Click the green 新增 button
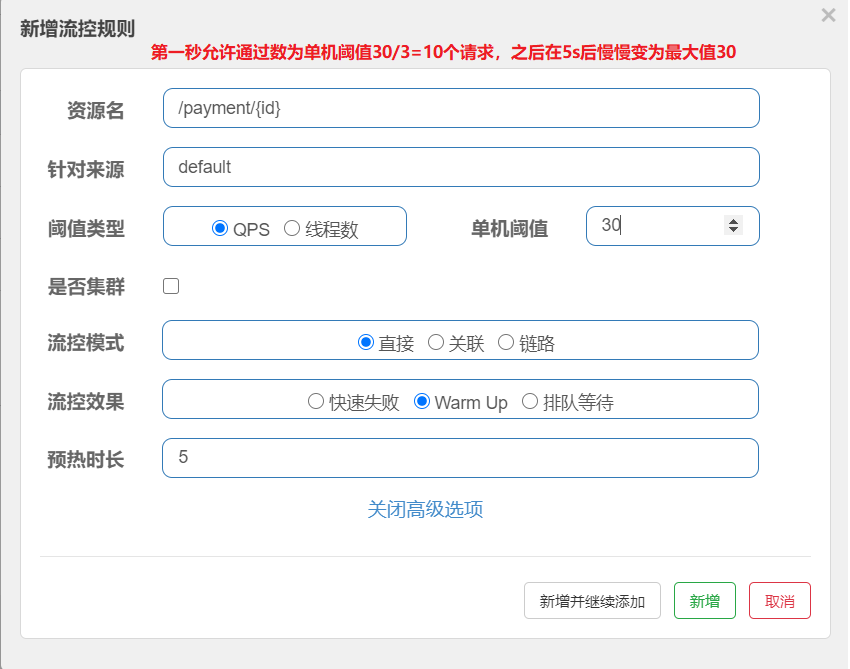 pyautogui.click(x=705, y=601)
